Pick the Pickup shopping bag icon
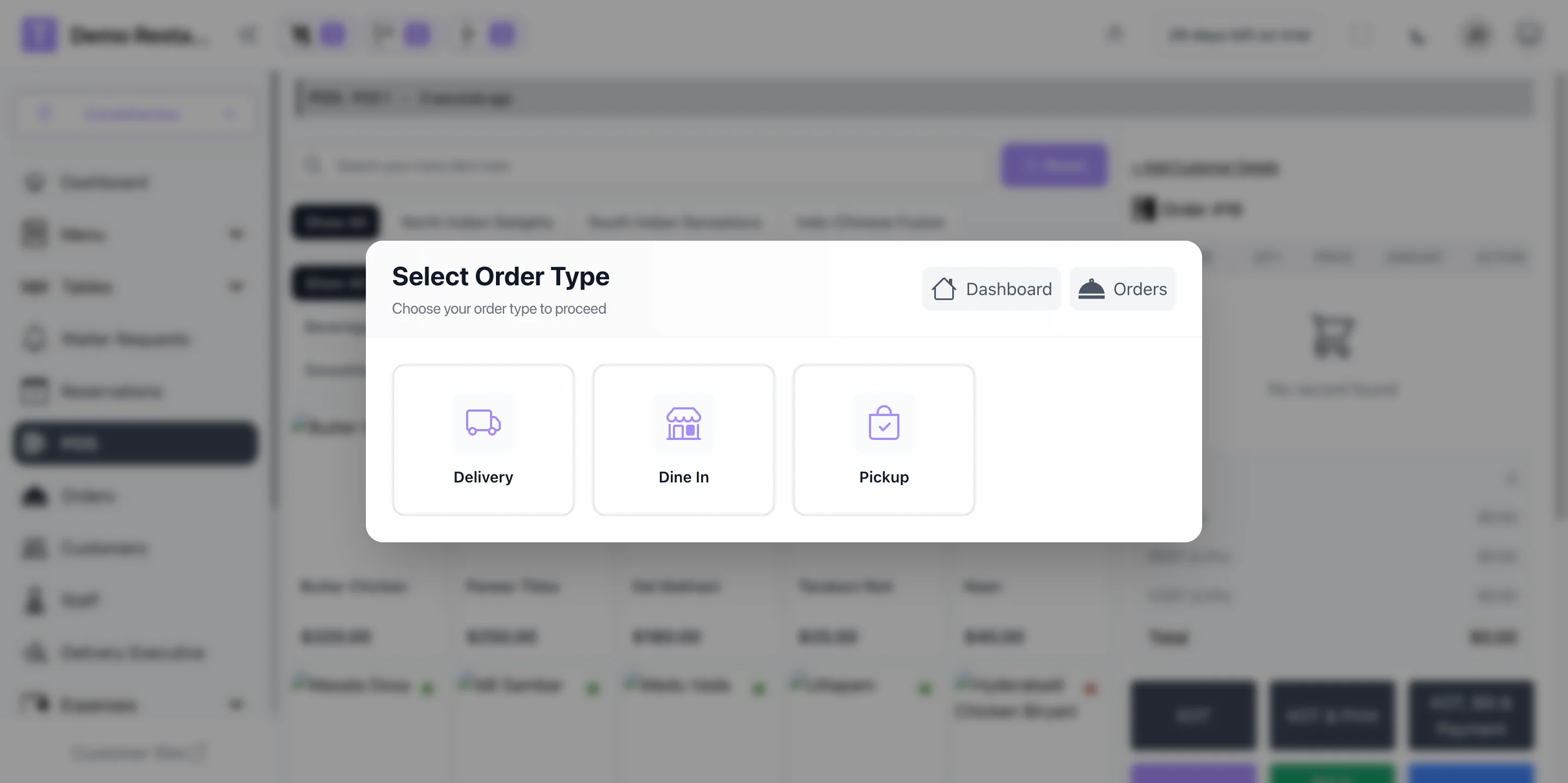The height and width of the screenshot is (783, 1568). tap(883, 422)
